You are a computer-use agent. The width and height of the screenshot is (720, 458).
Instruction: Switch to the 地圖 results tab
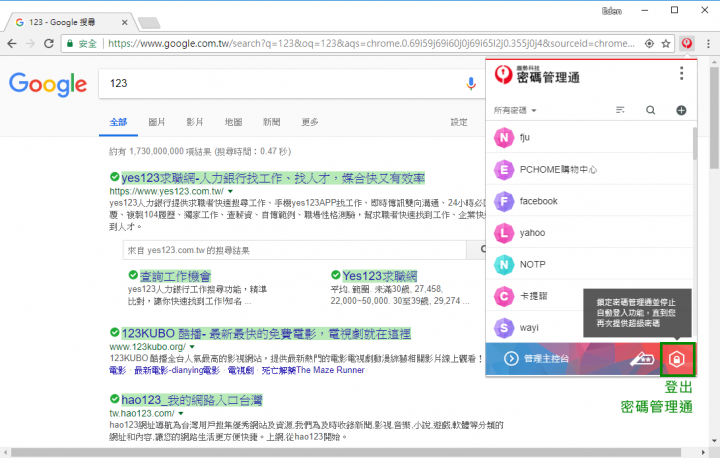pyautogui.click(x=233, y=122)
